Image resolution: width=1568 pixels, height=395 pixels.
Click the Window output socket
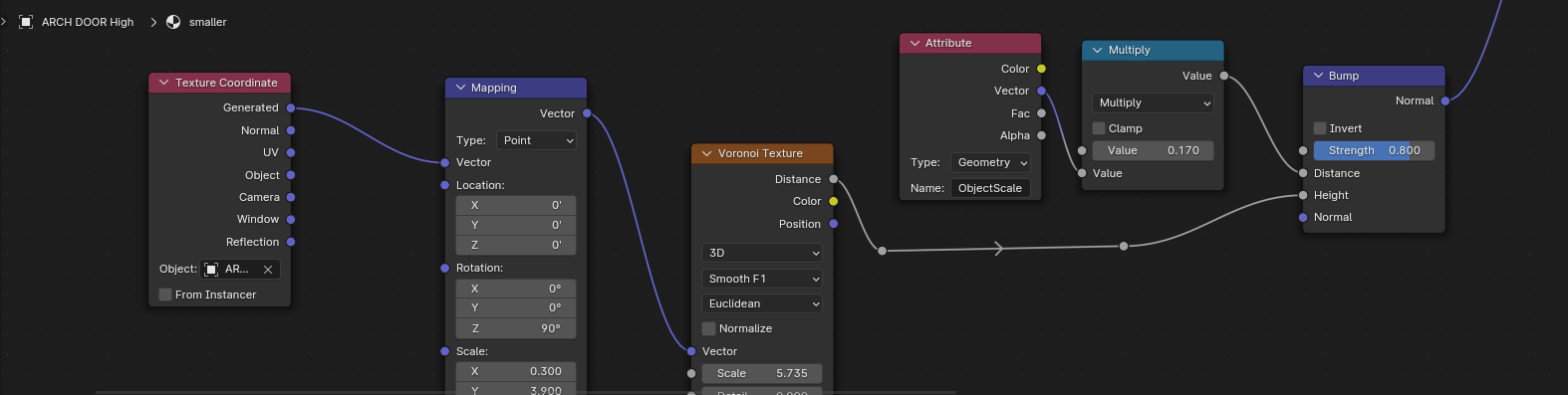[291, 219]
